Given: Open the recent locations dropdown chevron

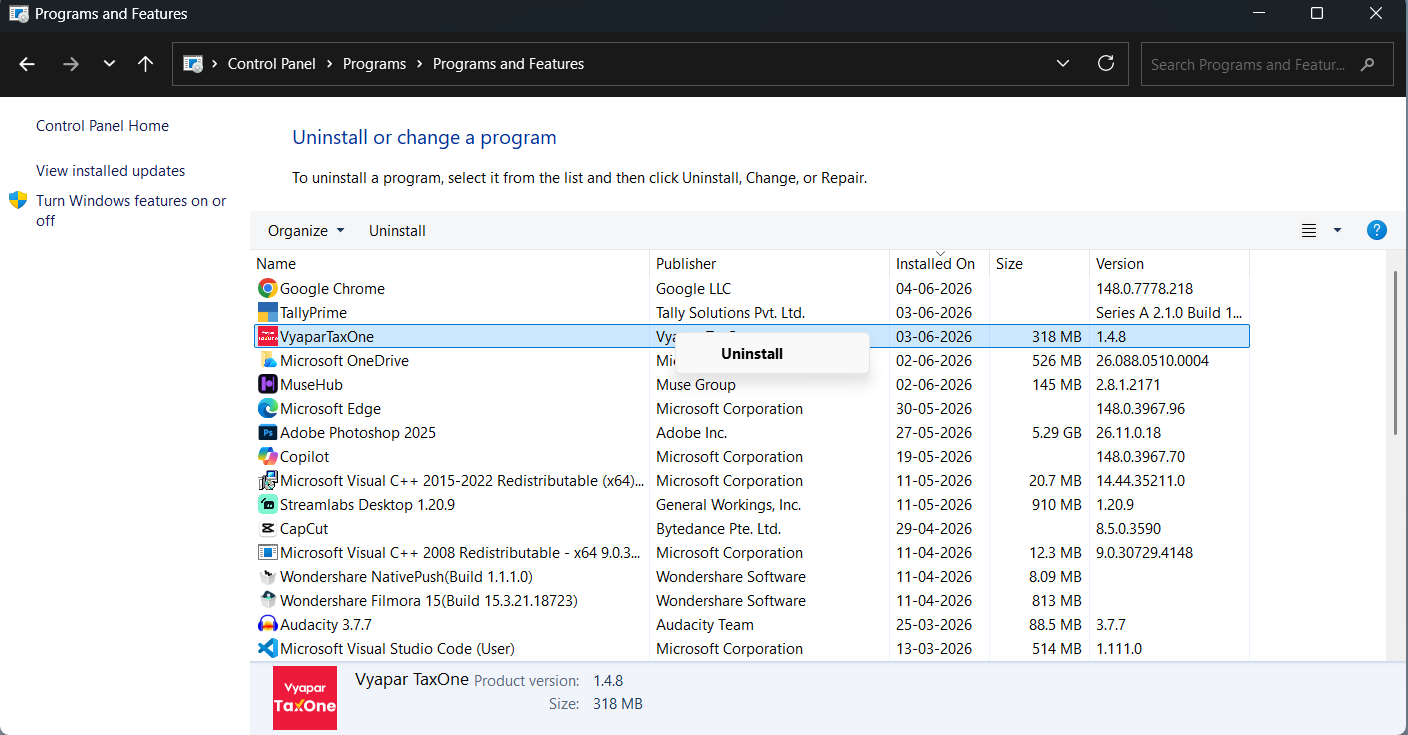Looking at the screenshot, I should (x=109, y=64).
